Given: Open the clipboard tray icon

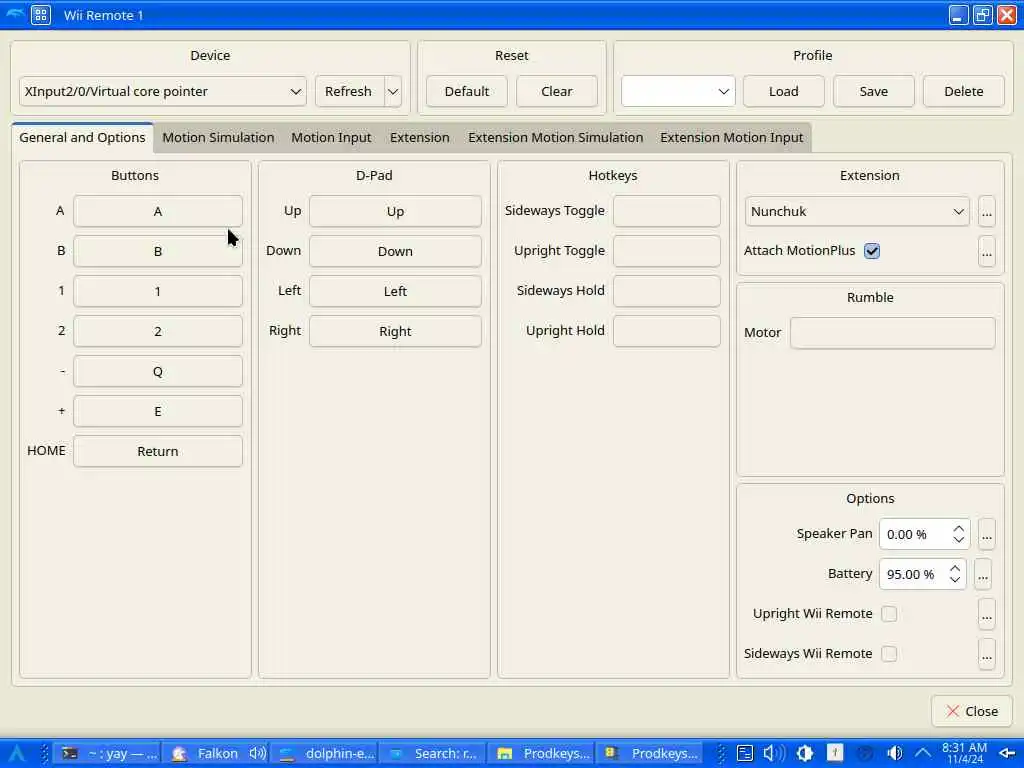Looking at the screenshot, I should tap(745, 753).
